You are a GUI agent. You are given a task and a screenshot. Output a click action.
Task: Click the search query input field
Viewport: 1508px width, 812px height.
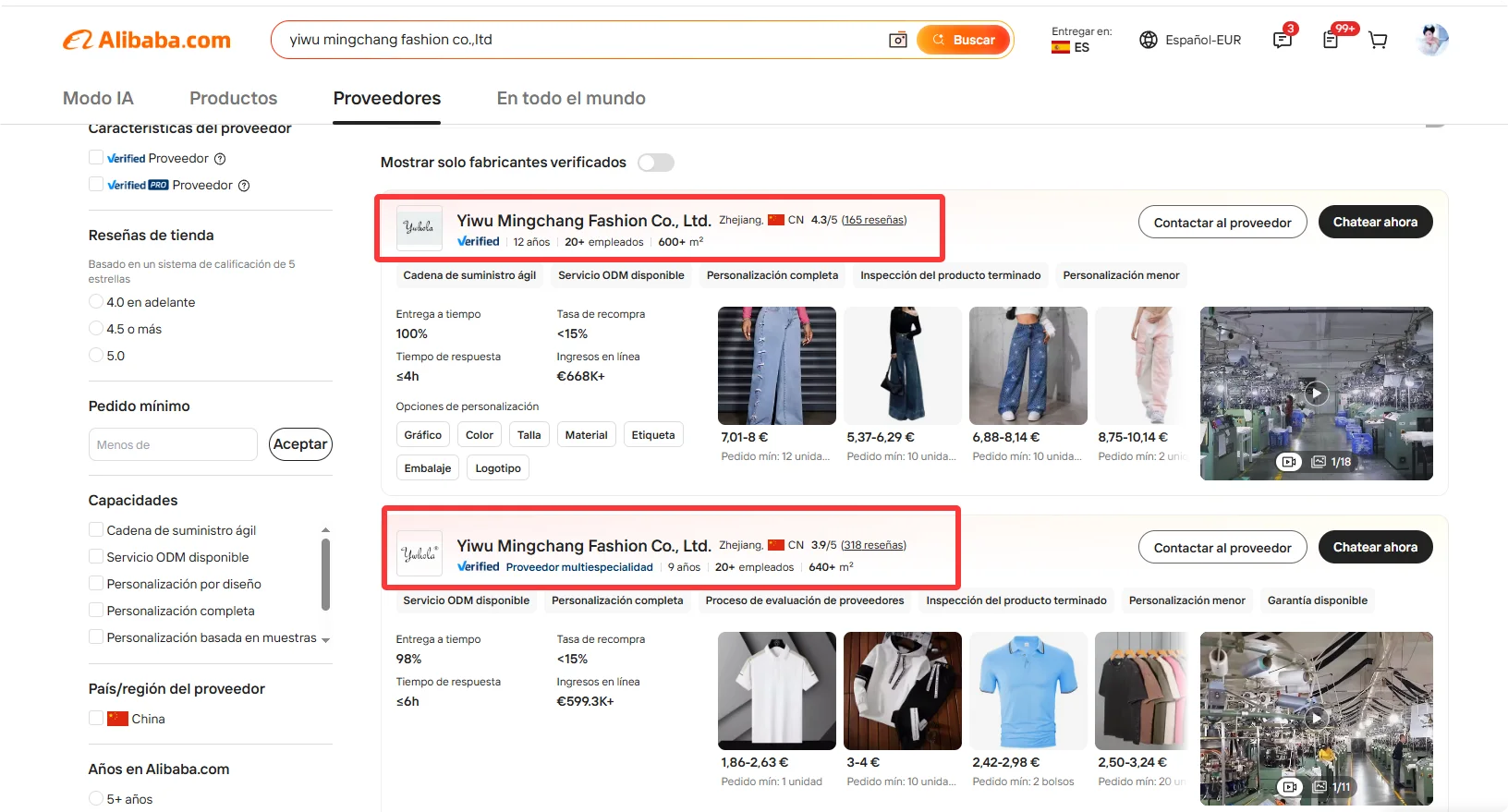pos(582,40)
